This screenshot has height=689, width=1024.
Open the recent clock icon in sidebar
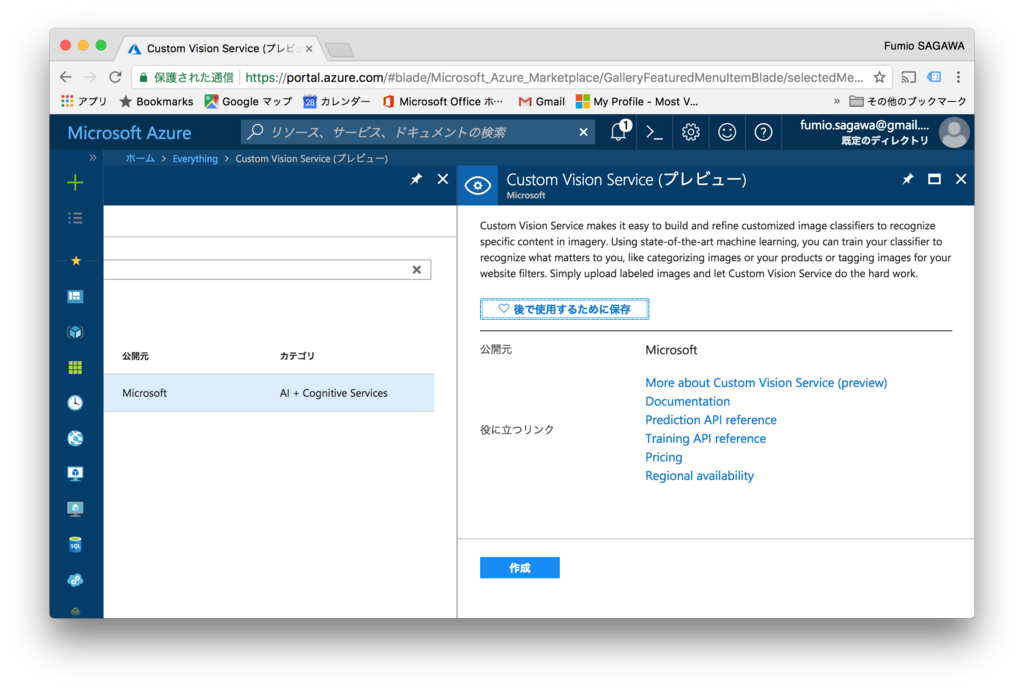pos(75,402)
